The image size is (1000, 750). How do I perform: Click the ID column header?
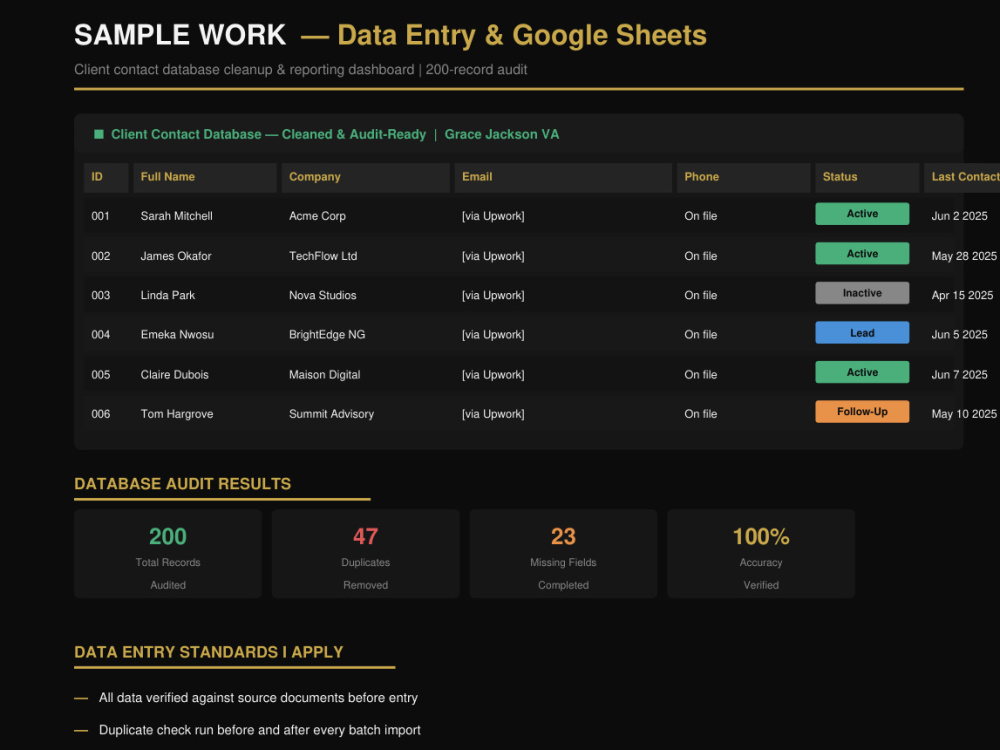(106, 177)
